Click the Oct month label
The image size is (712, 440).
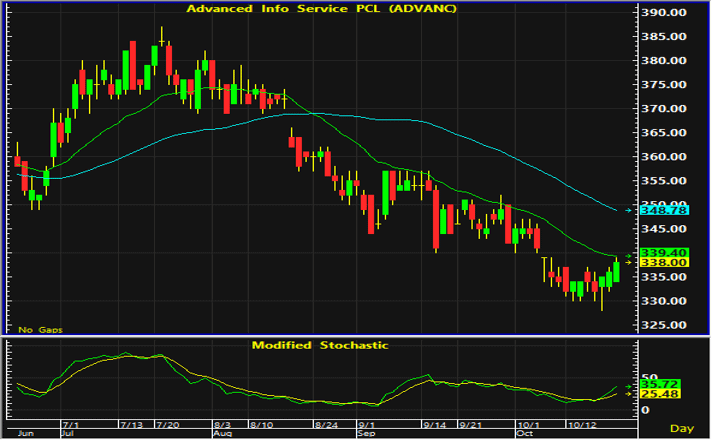click(524, 434)
